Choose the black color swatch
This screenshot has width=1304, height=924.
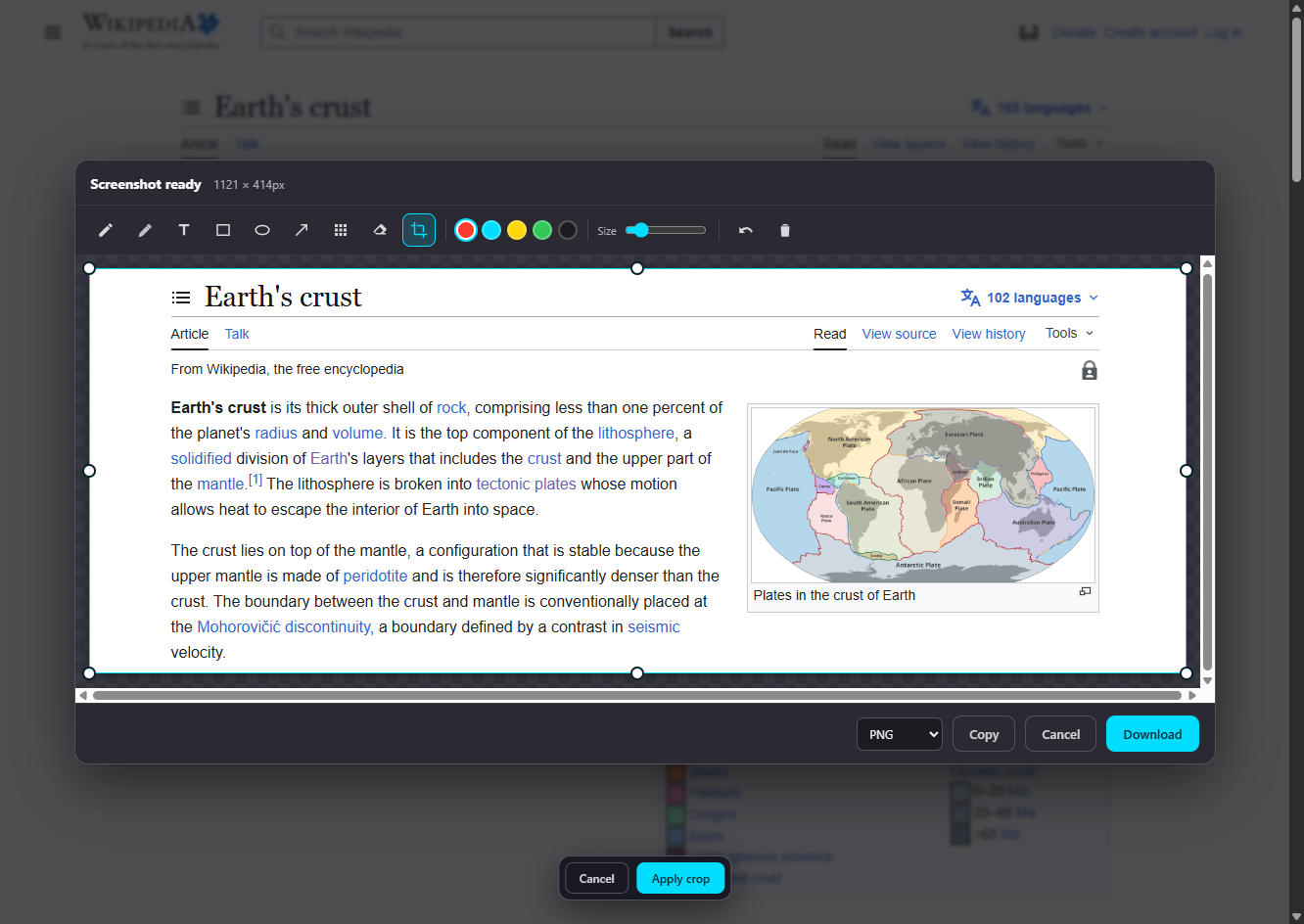[568, 230]
